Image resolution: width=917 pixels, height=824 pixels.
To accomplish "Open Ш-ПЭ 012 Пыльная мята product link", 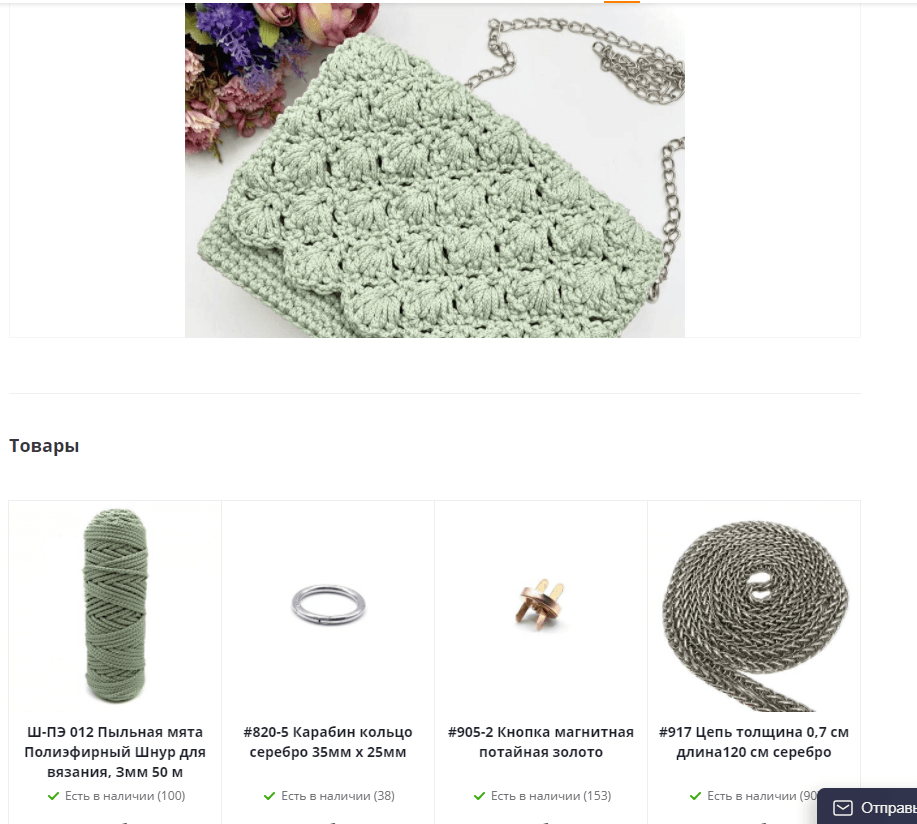I will (x=115, y=752).
